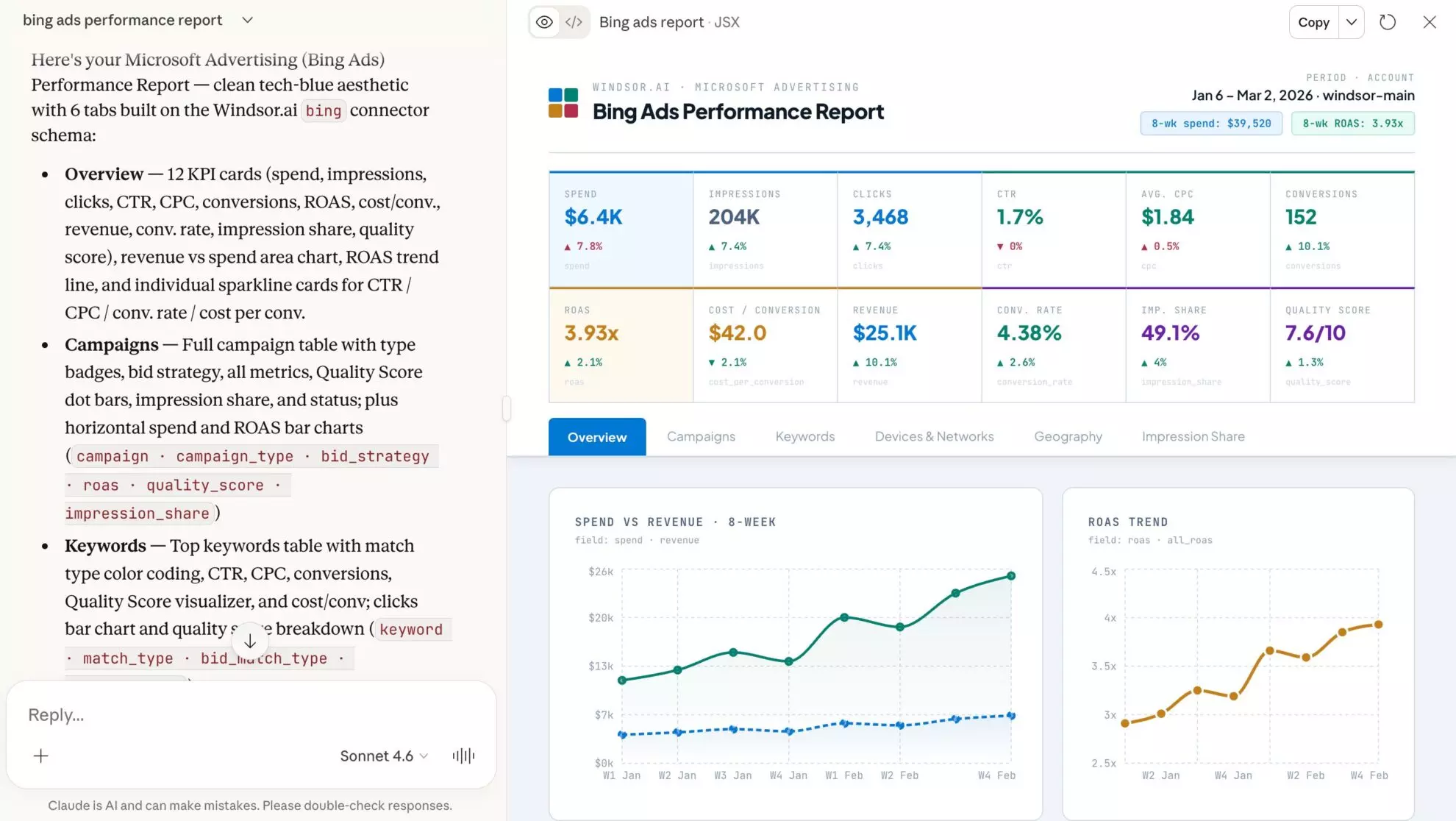Image resolution: width=1456 pixels, height=821 pixels.
Task: Click the panel resize divider handle
Action: [x=506, y=408]
